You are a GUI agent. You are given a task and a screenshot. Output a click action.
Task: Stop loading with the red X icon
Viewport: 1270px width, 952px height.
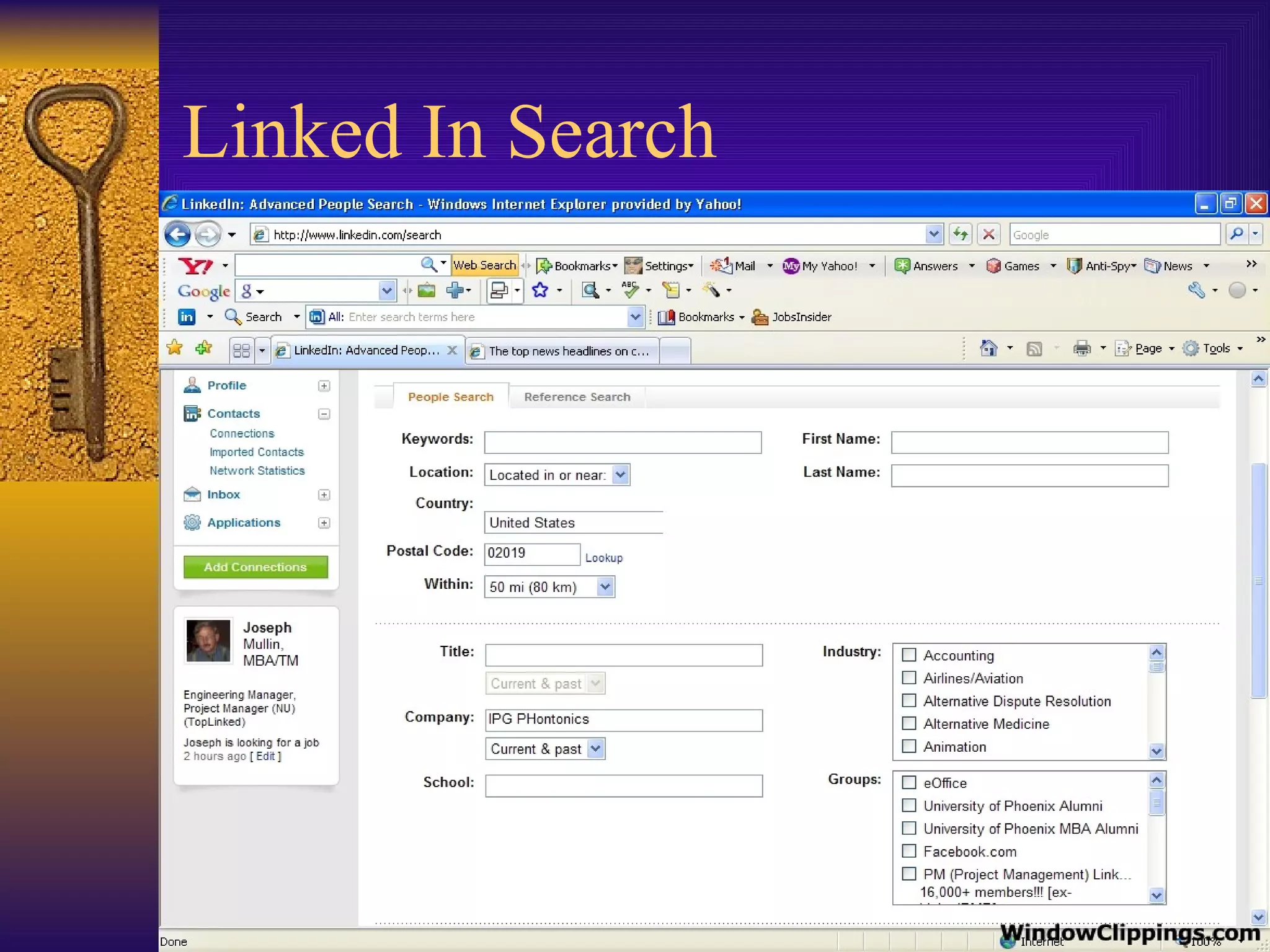coord(989,234)
